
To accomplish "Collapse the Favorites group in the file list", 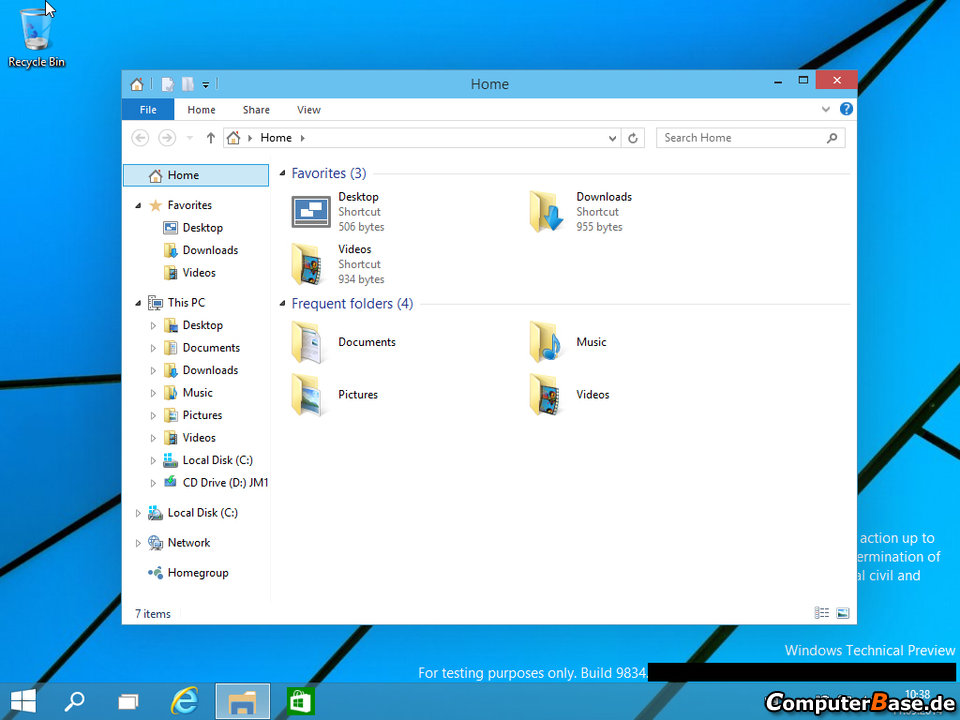I will 281,173.
